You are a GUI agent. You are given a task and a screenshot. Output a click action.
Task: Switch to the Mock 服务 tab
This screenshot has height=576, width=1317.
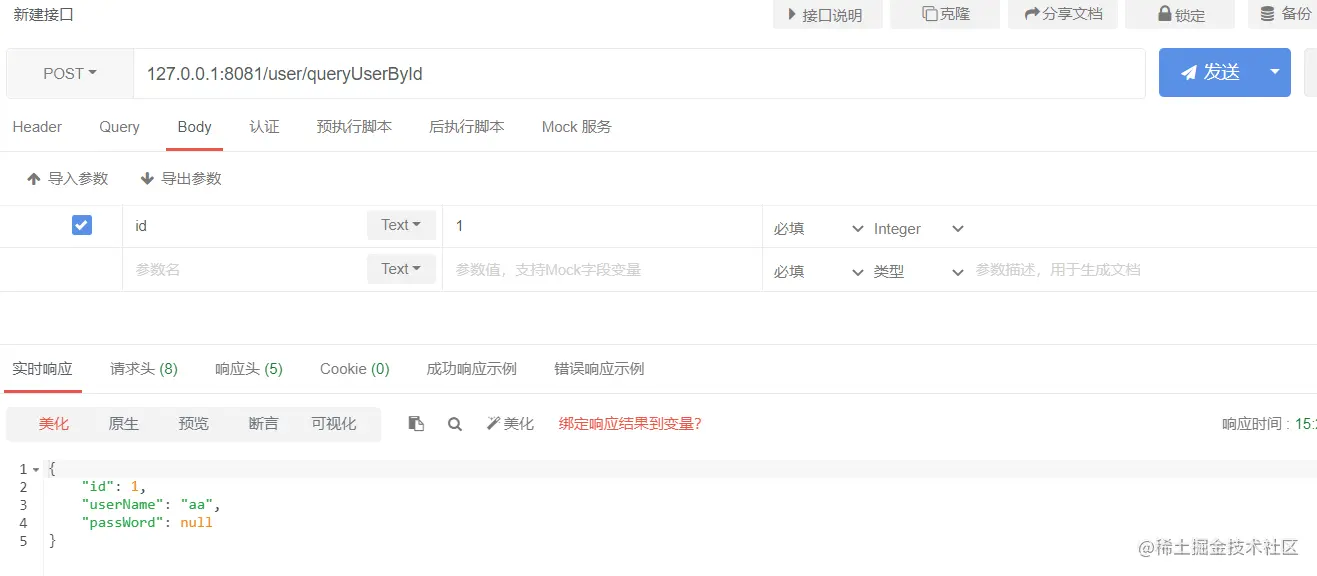tap(575, 126)
